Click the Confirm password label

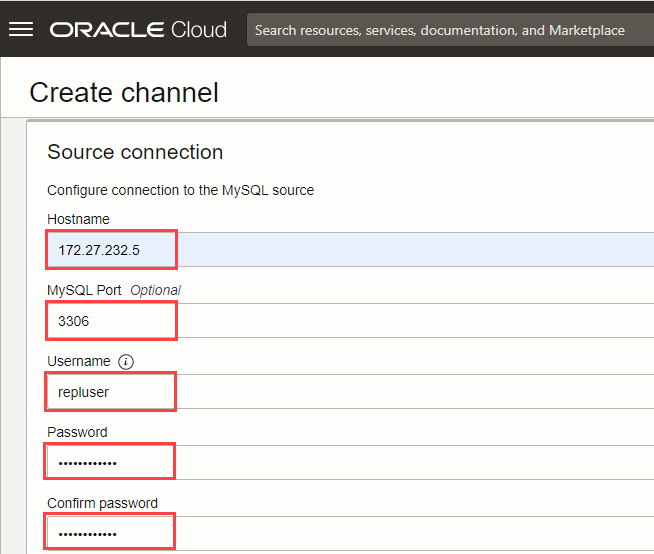click(102, 503)
